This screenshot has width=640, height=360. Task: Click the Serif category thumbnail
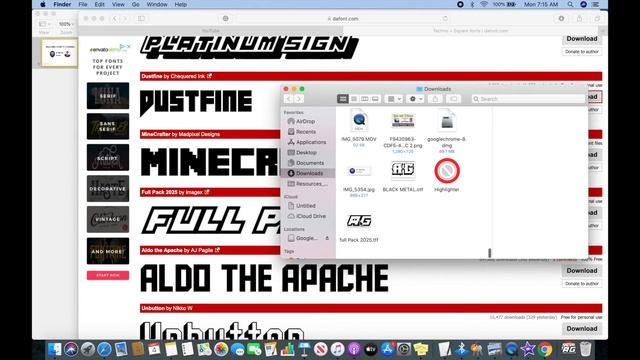(108, 96)
